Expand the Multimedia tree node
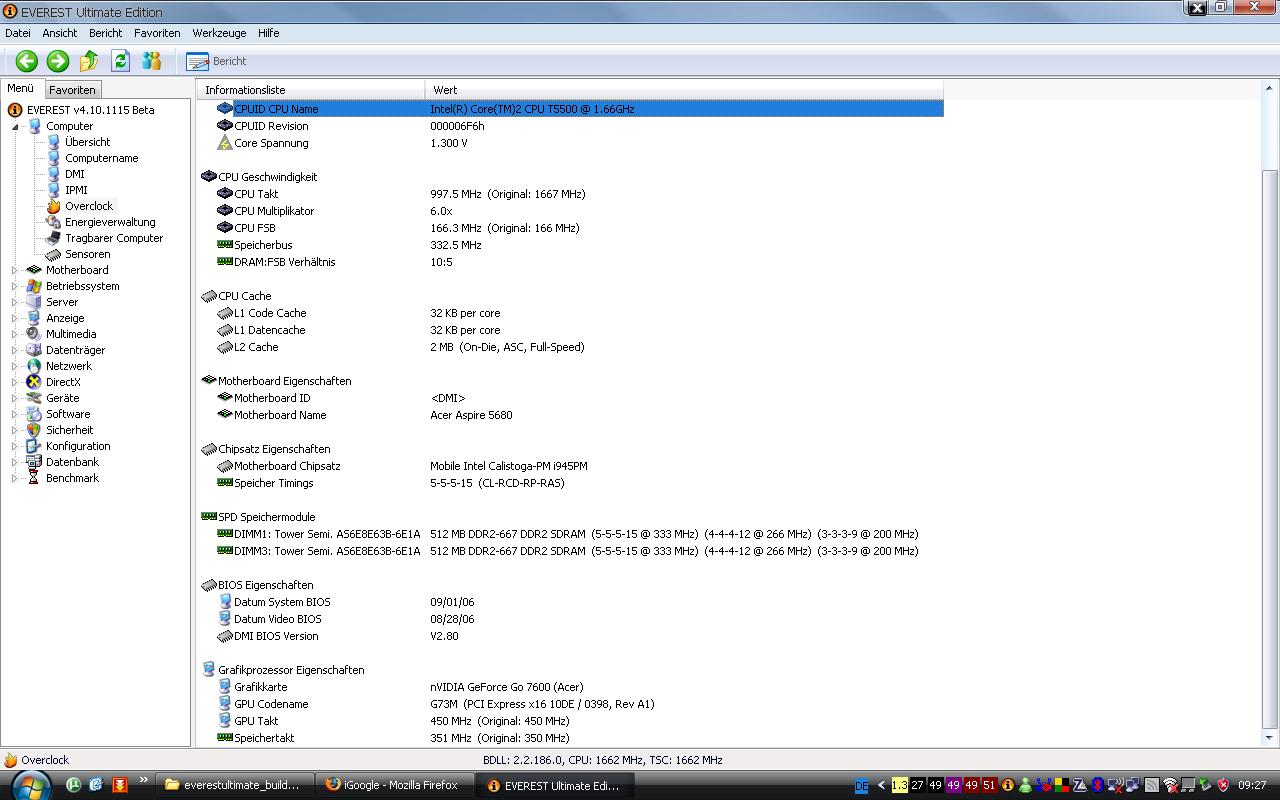The image size is (1280, 800). (x=15, y=334)
